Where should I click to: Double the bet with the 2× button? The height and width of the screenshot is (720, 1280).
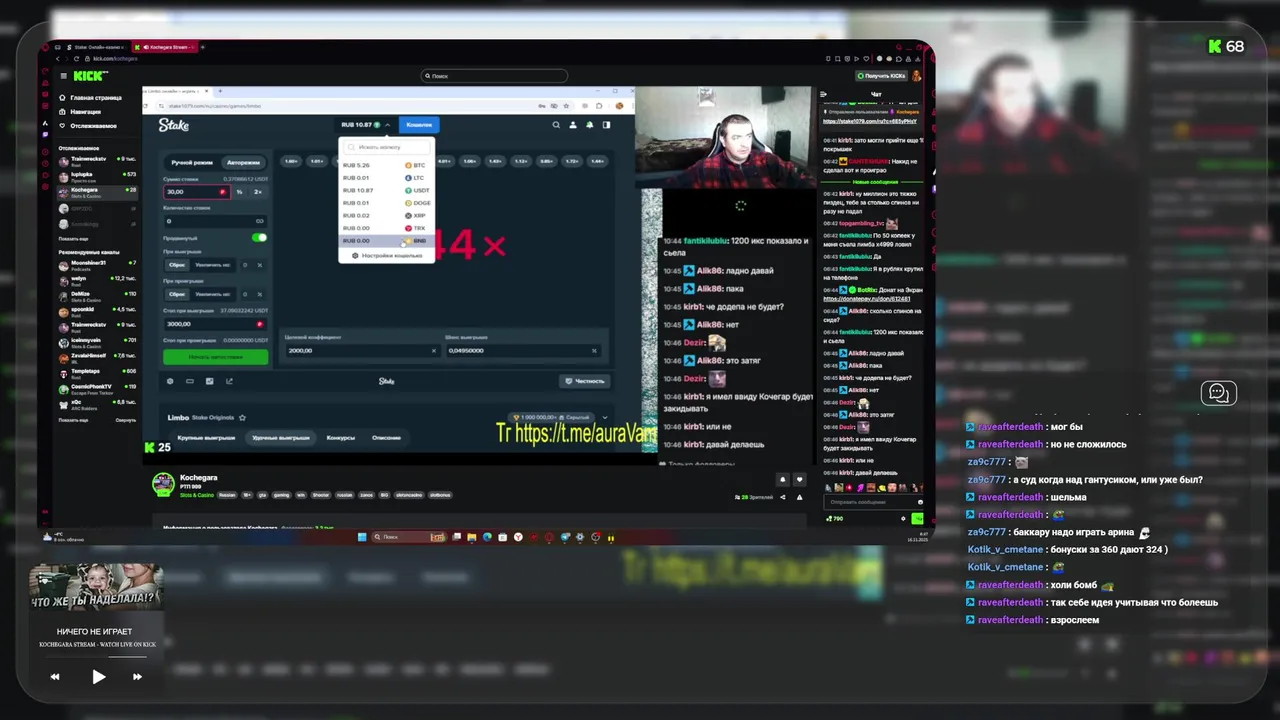257,192
